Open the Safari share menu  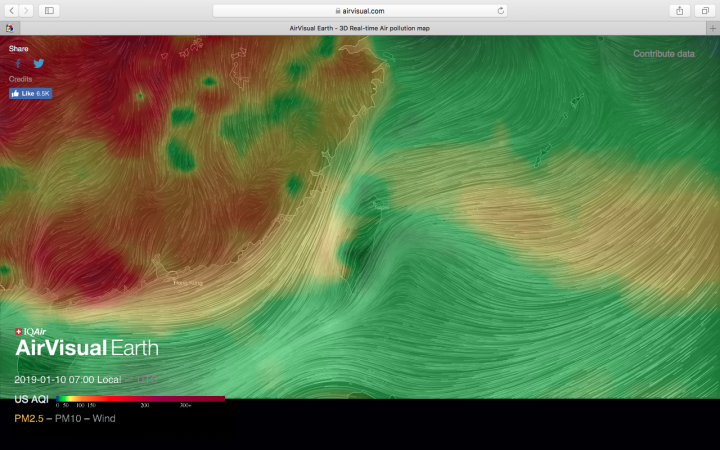tap(680, 11)
